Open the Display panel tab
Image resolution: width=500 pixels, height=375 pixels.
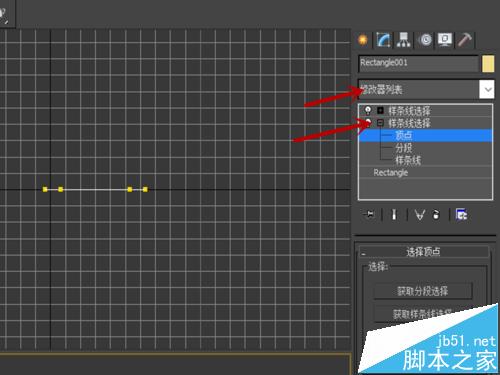[x=445, y=40]
